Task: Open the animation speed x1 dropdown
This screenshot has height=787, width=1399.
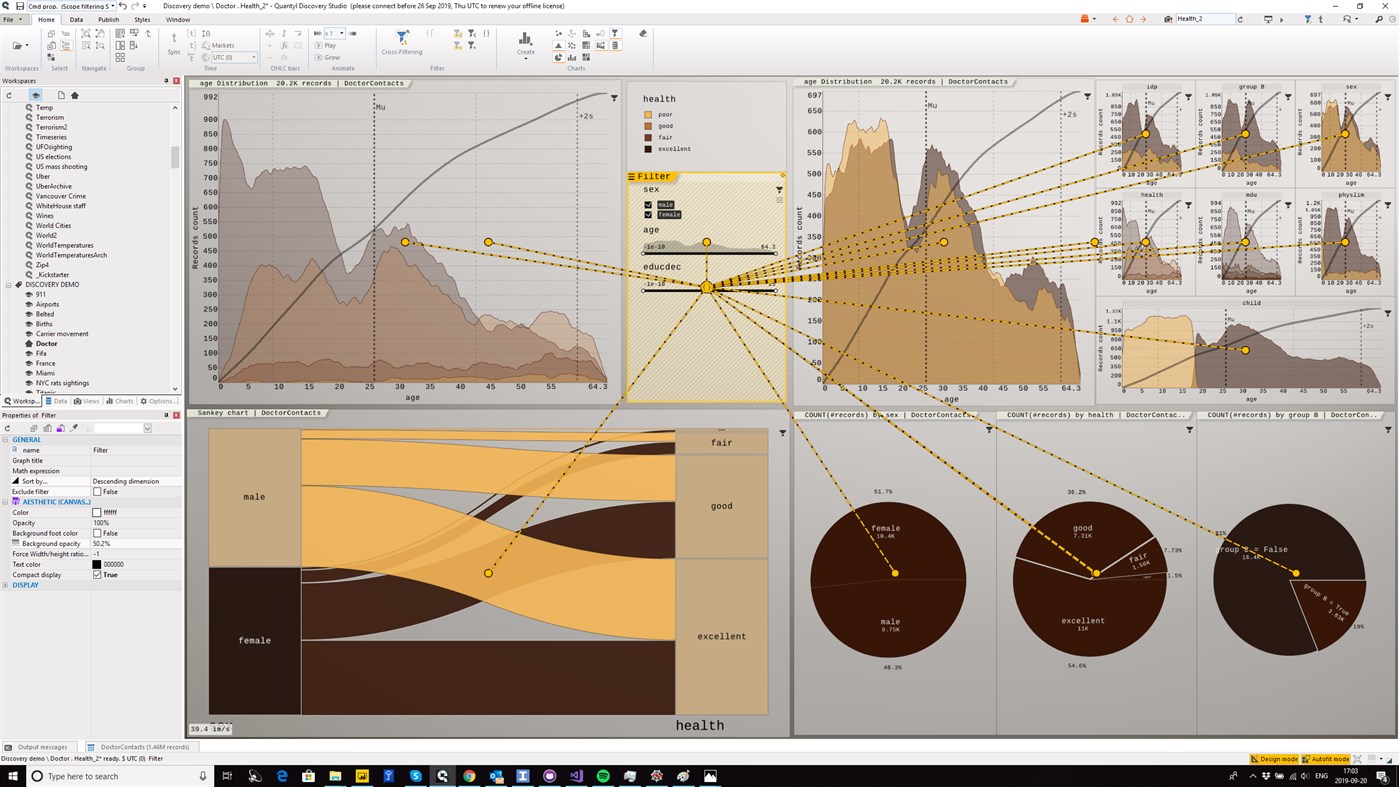Action: point(340,33)
